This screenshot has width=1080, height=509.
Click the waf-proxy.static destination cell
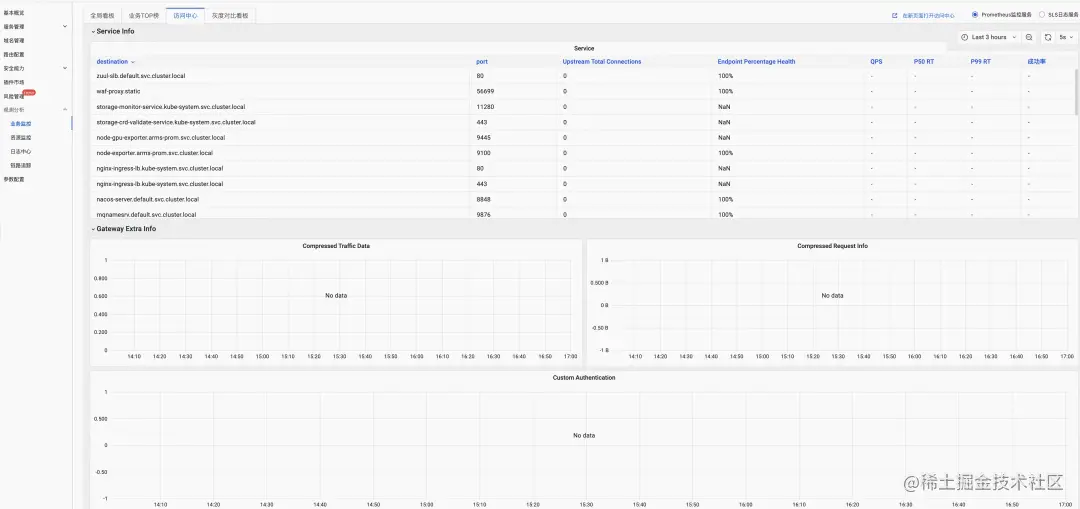pyautogui.click(x=118, y=91)
